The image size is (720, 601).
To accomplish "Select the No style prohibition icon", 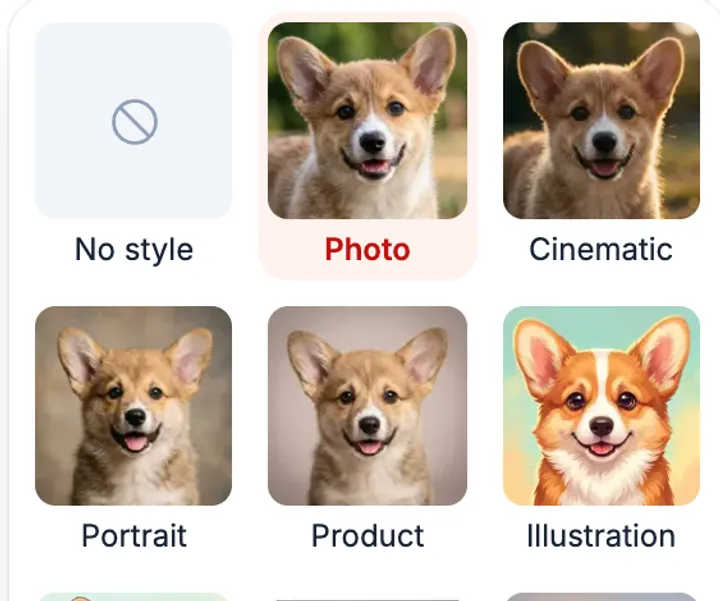I will click(x=135, y=122).
